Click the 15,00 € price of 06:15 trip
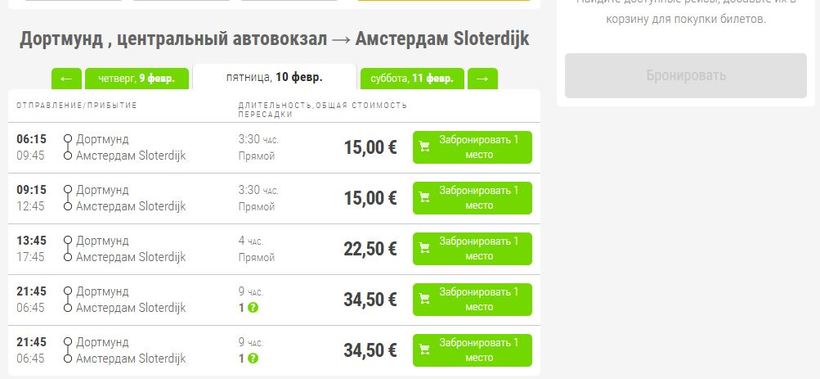Viewport: 820px width, 379px height. click(370, 148)
